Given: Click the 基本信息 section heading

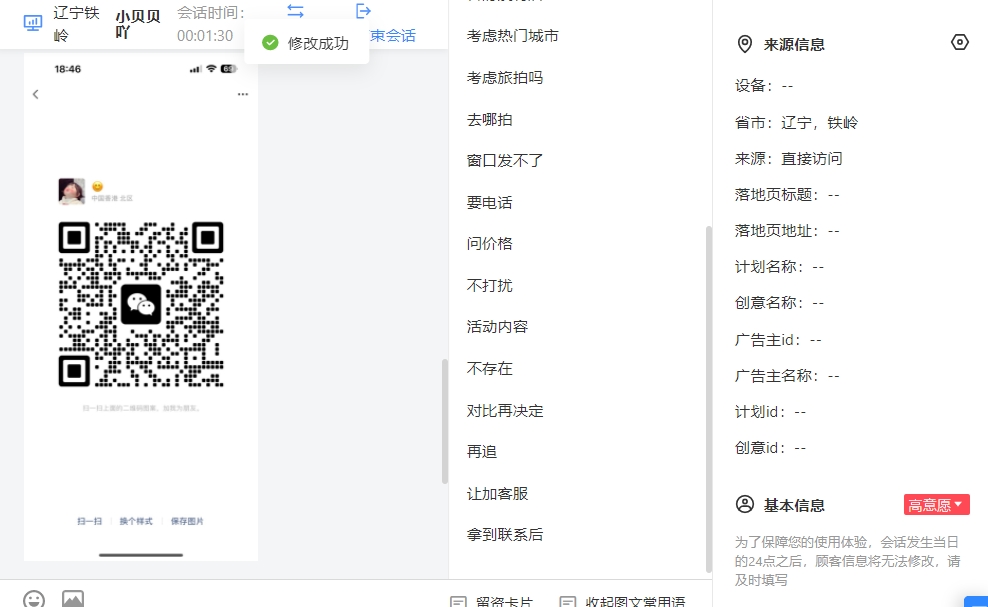Looking at the screenshot, I should (794, 506).
